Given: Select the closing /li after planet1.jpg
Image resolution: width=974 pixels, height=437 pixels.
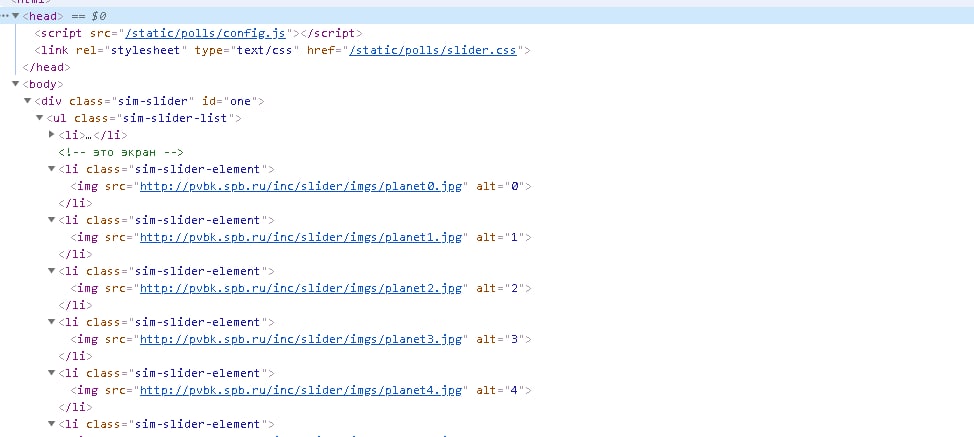Looking at the screenshot, I should tap(75, 254).
